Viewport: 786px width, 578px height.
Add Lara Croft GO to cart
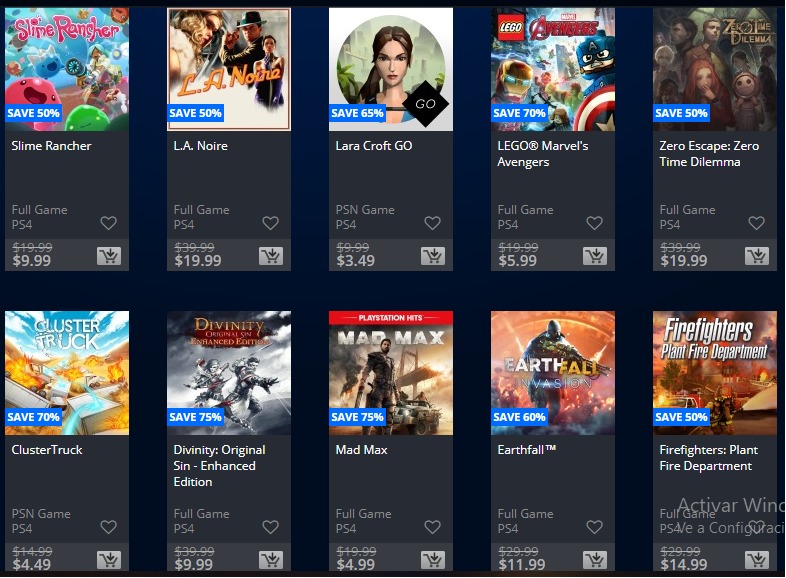(433, 256)
